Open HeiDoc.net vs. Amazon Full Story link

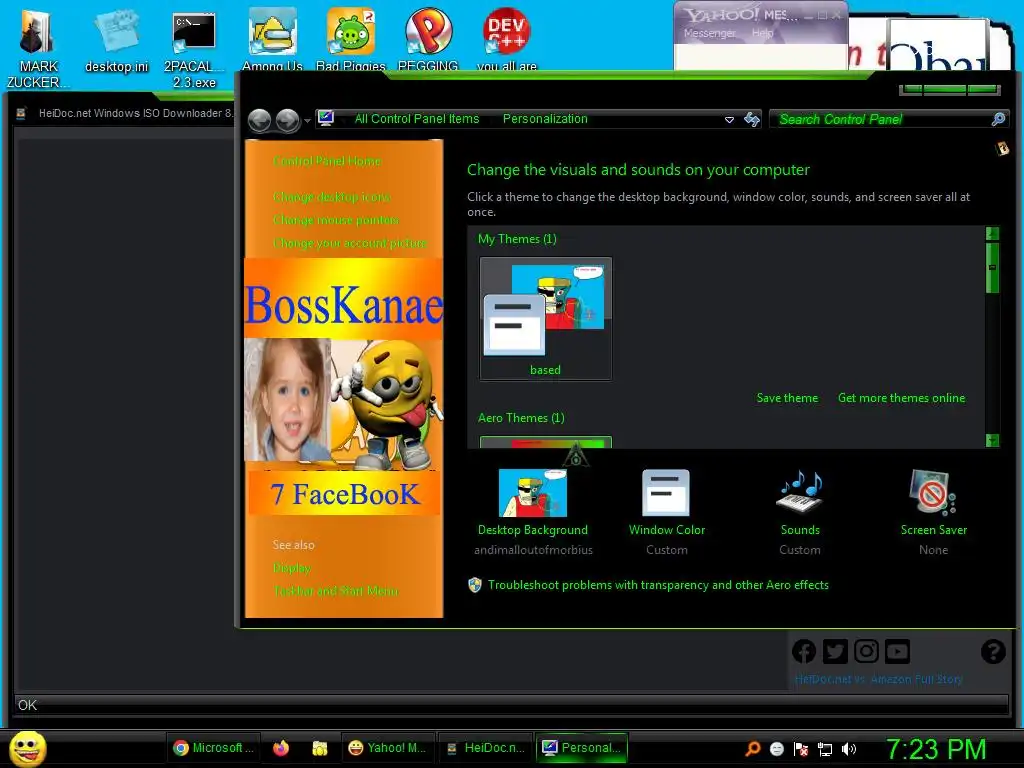(x=878, y=679)
